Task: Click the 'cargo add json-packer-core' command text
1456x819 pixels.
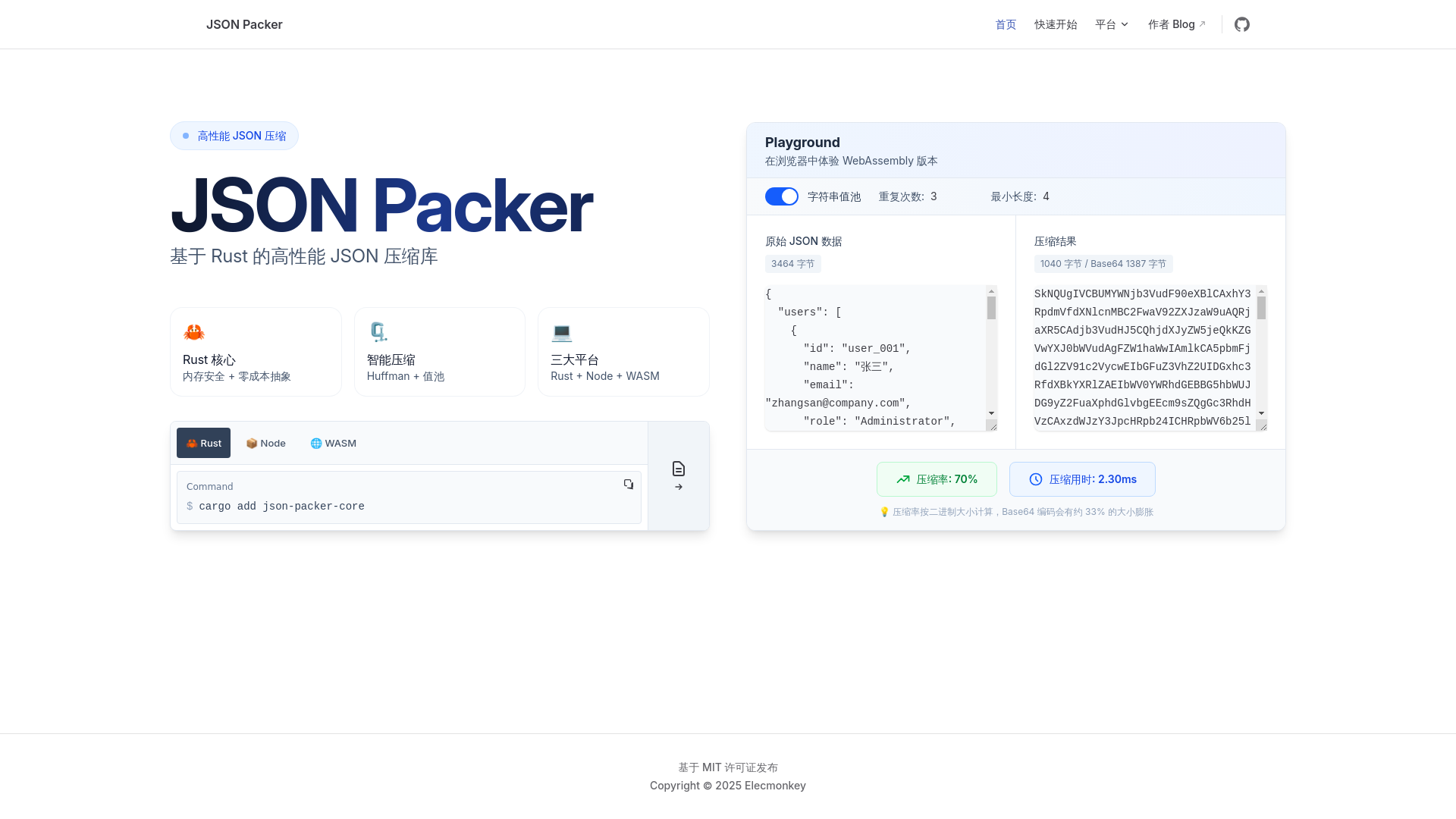Action: coord(281,507)
